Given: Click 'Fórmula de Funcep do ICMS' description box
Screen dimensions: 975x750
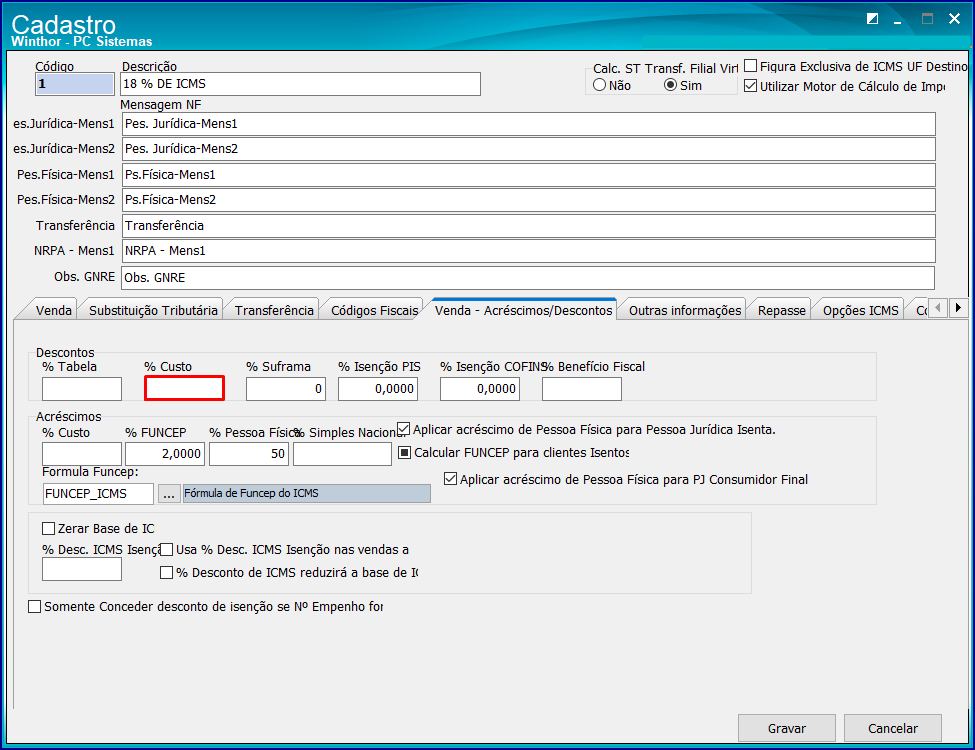Looking at the screenshot, I should click(307, 494).
